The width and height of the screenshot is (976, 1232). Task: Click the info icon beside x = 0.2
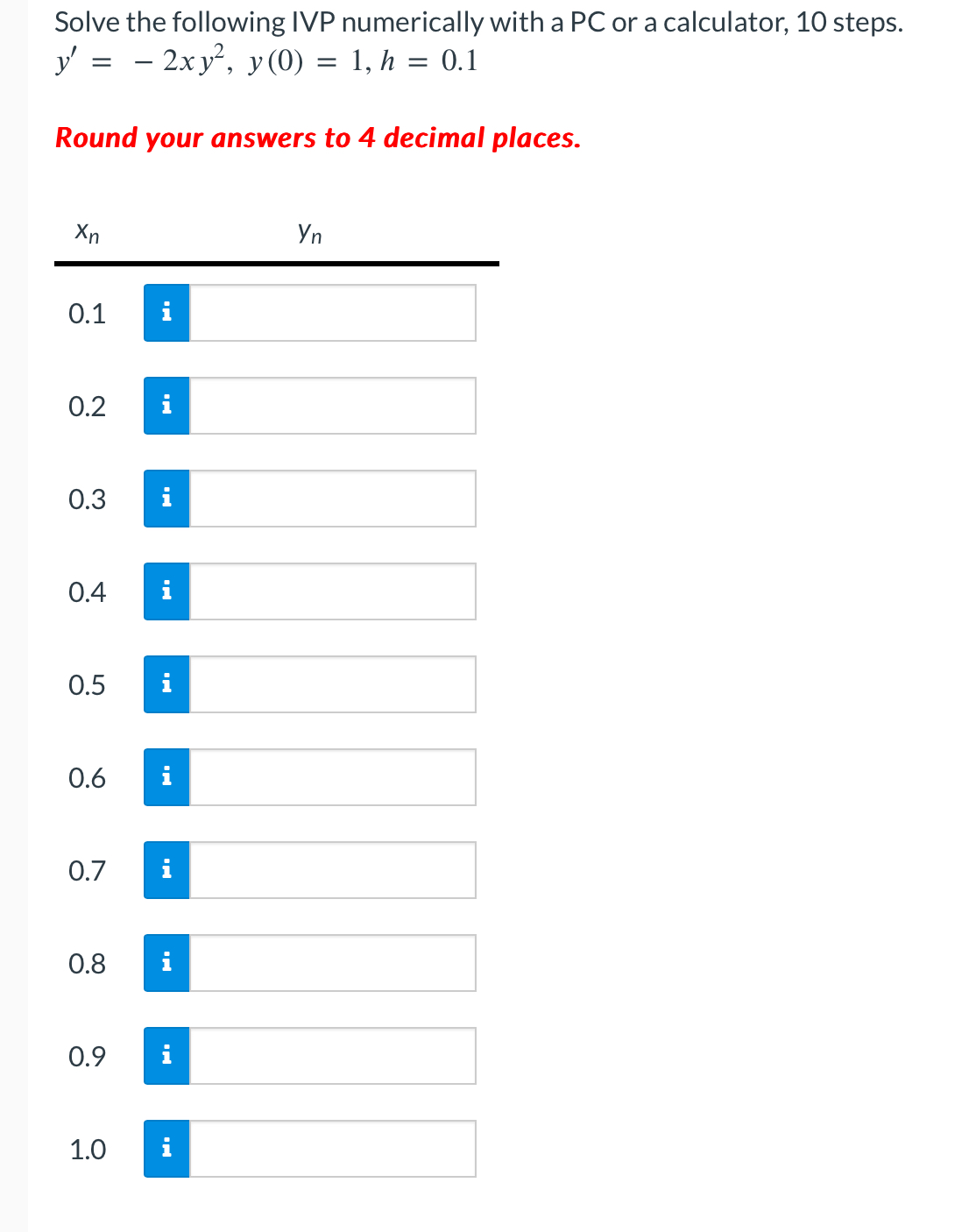click(166, 406)
